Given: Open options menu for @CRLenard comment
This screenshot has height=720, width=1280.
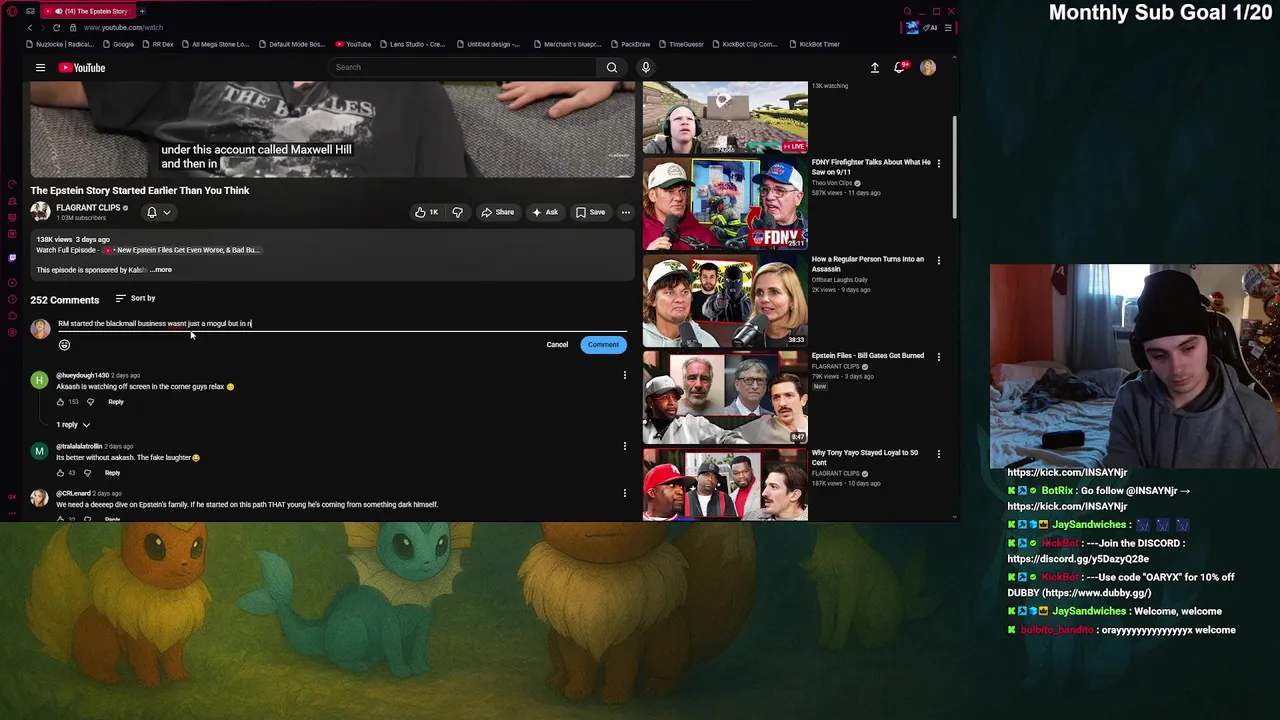Looking at the screenshot, I should coord(625,493).
